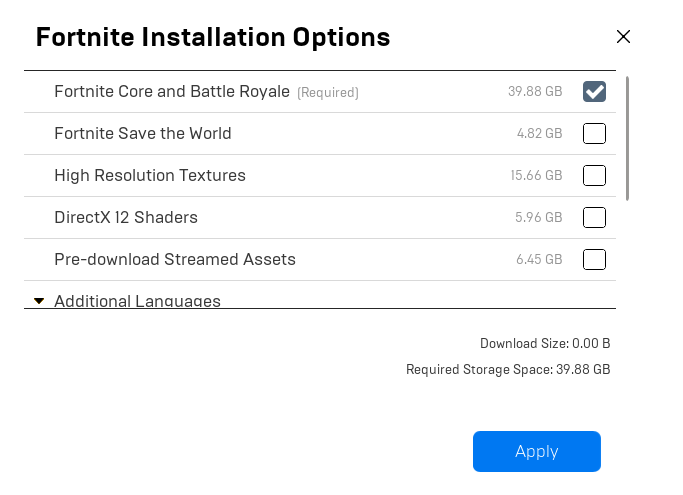Select the Pre-download Streamed Assets label
This screenshot has width=683, height=495.
(175, 260)
